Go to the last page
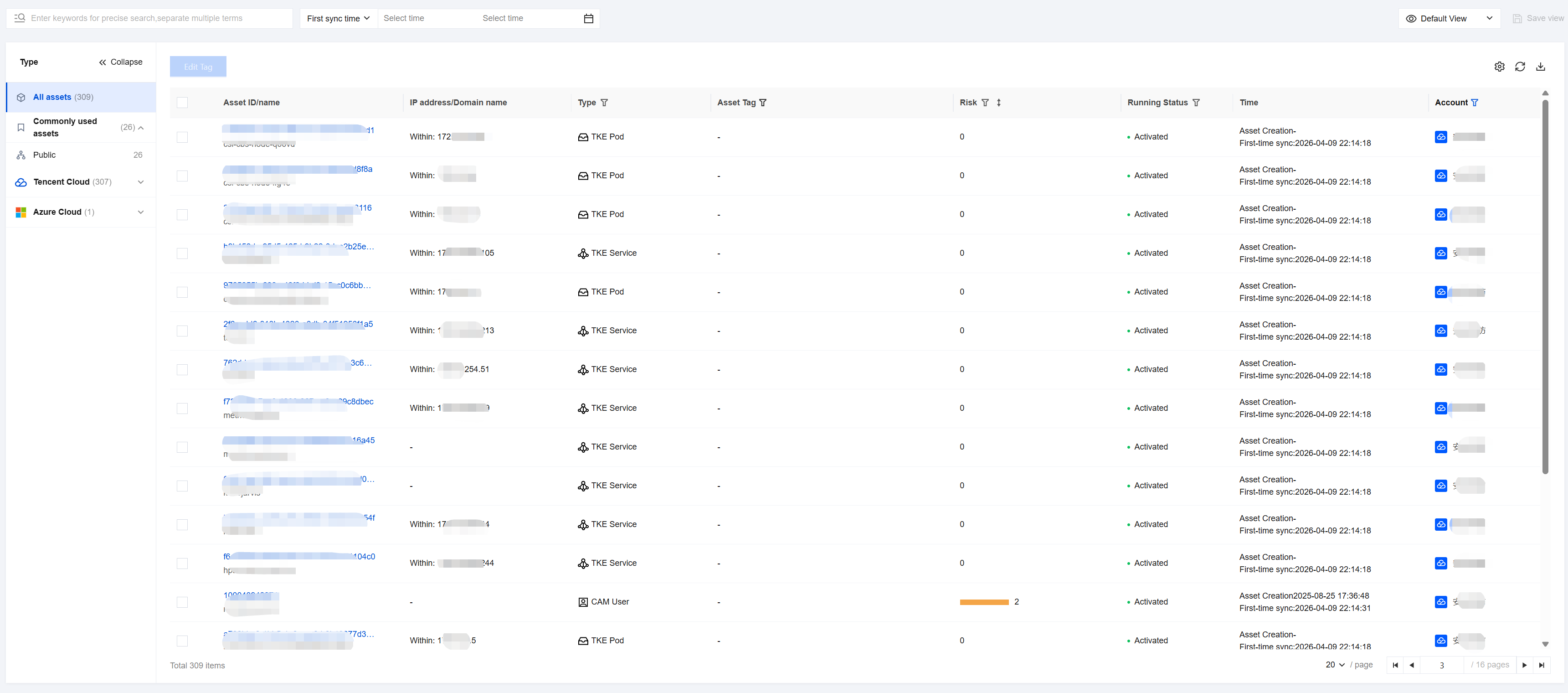The image size is (1568, 693). [1541, 665]
